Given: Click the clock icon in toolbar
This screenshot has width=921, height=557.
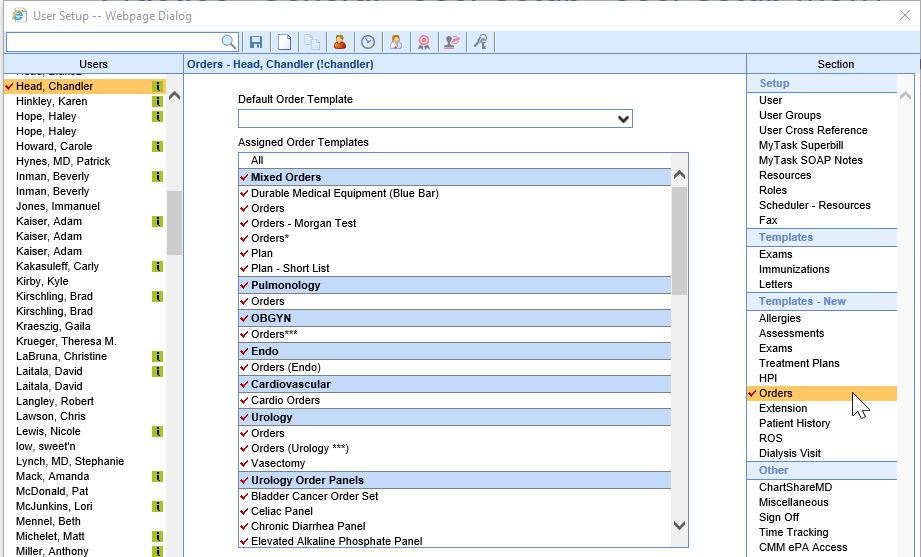Looking at the screenshot, I should (368, 42).
